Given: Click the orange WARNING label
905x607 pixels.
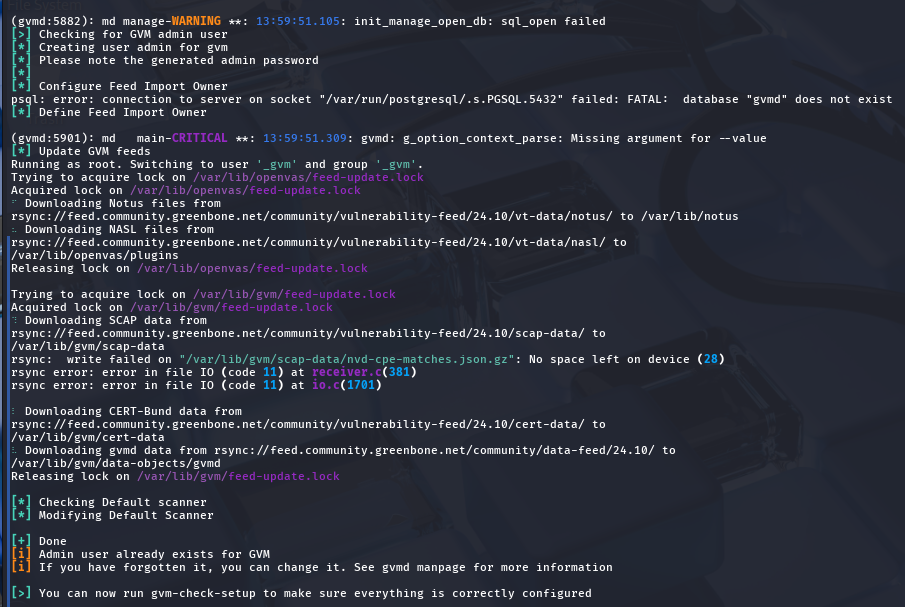Looking at the screenshot, I should point(196,21).
